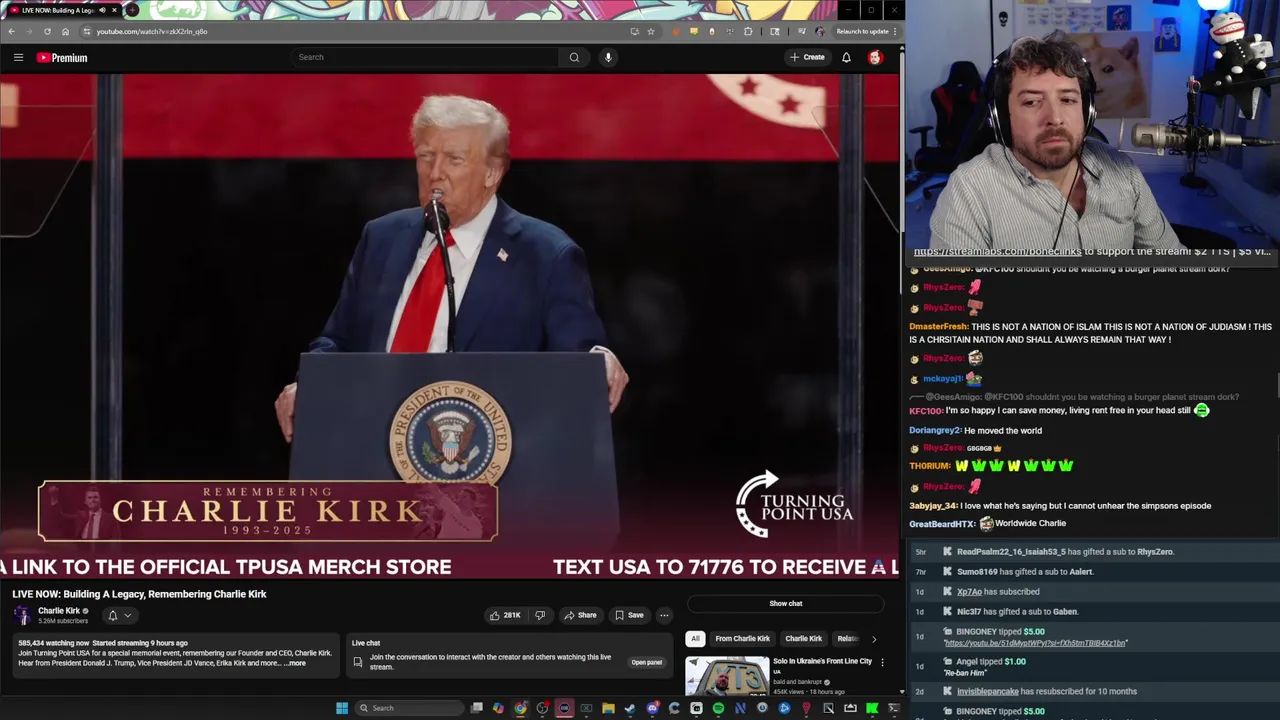The width and height of the screenshot is (1280, 720).
Task: Select the From Charlie Kirk chip
Action: coord(742,638)
